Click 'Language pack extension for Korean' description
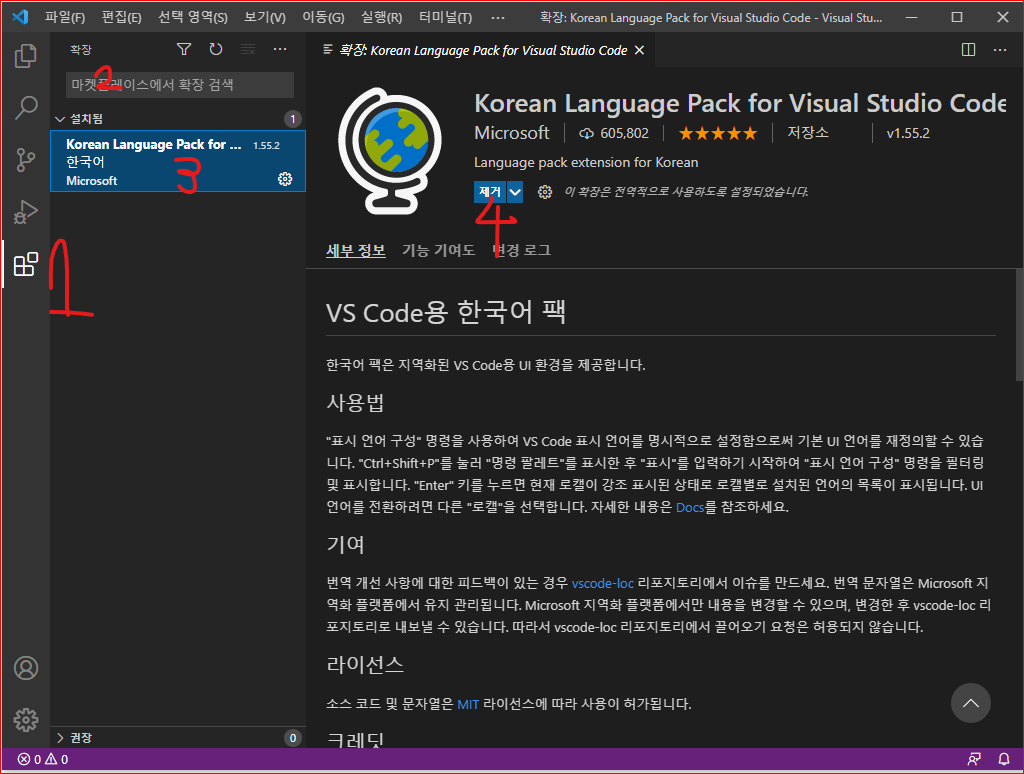The image size is (1024, 774). 586,163
